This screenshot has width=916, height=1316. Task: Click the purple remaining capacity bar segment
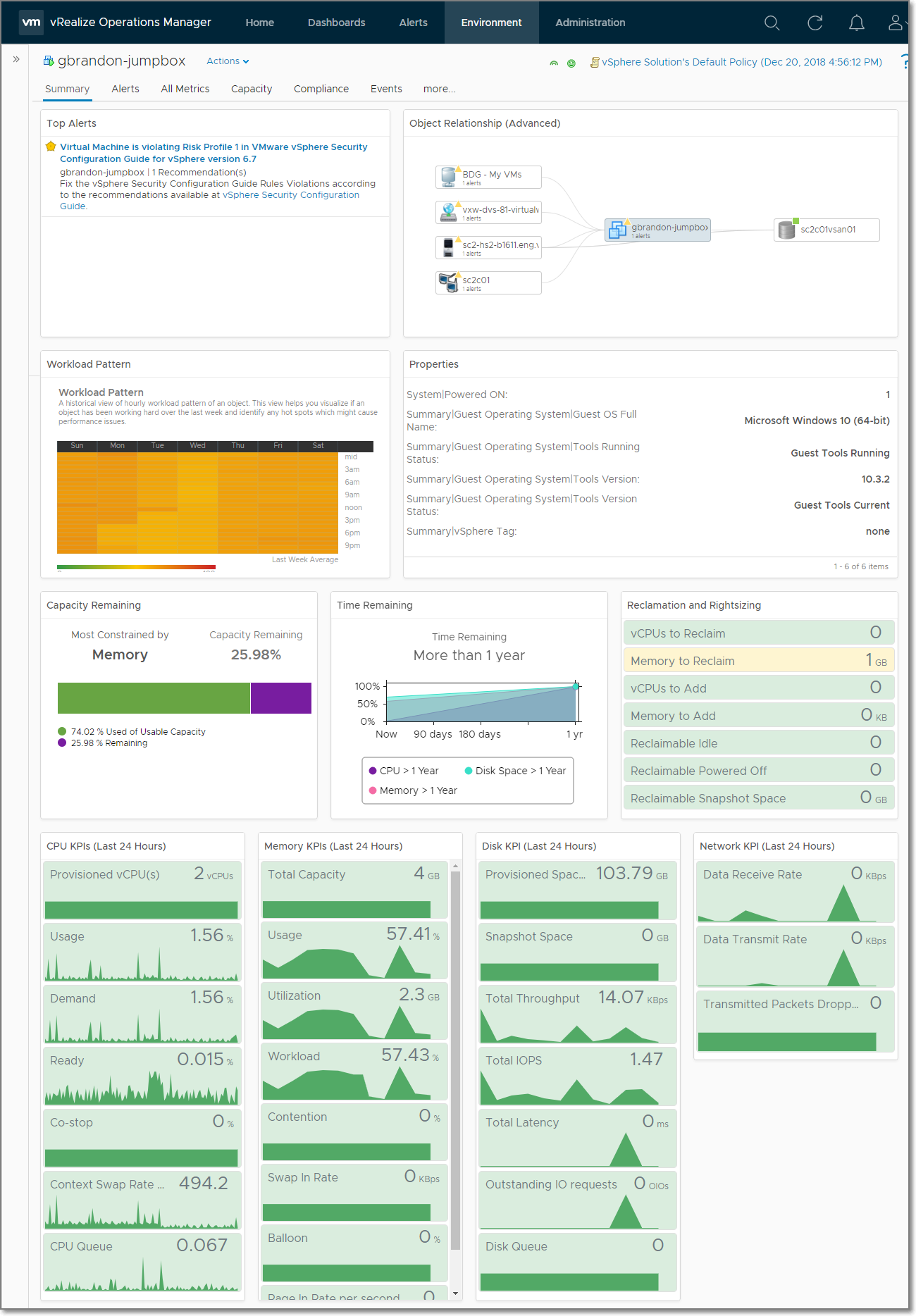[x=281, y=698]
